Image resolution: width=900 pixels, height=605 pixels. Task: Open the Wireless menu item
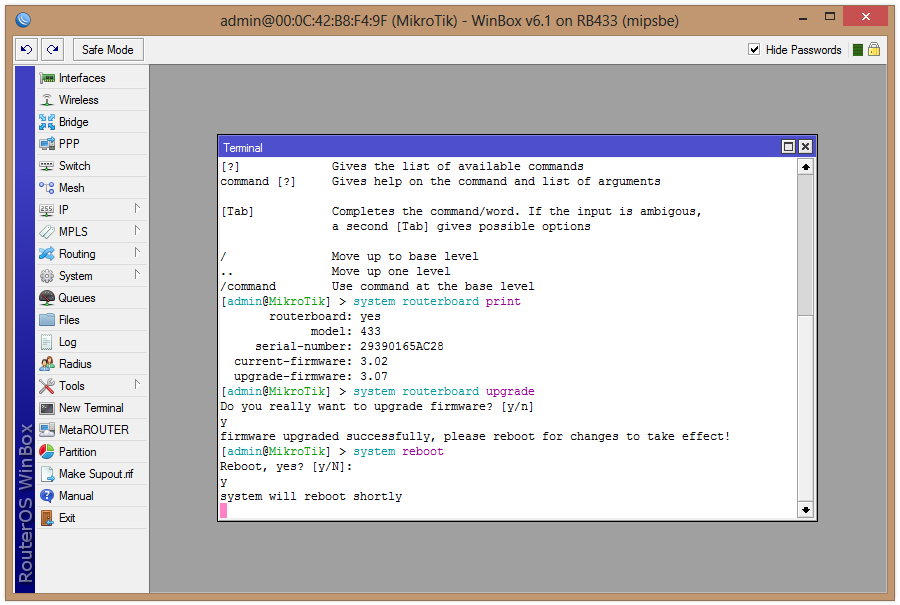click(92, 100)
